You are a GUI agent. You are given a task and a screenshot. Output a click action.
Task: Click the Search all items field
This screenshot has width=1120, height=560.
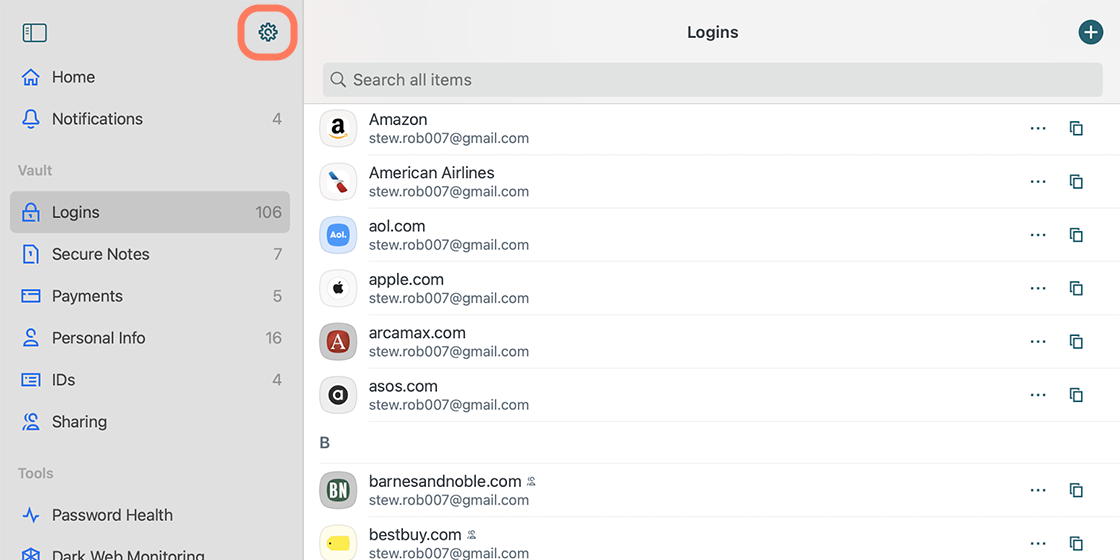click(712, 80)
